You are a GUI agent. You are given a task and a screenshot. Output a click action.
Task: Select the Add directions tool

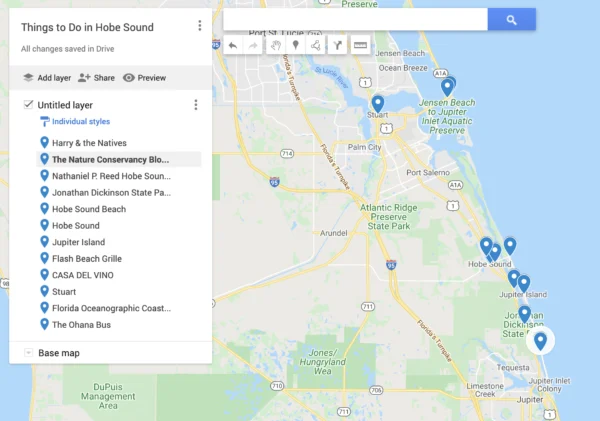pos(337,46)
